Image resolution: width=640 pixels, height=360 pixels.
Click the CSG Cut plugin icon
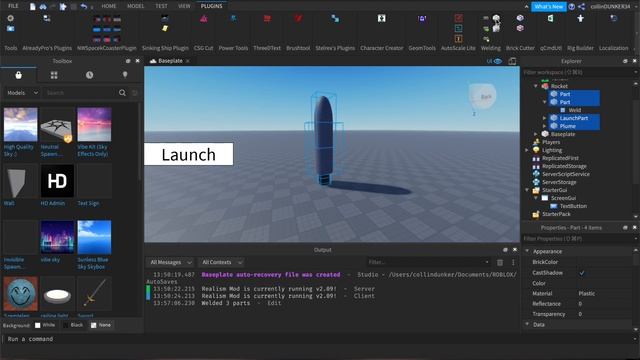[x=203, y=19]
